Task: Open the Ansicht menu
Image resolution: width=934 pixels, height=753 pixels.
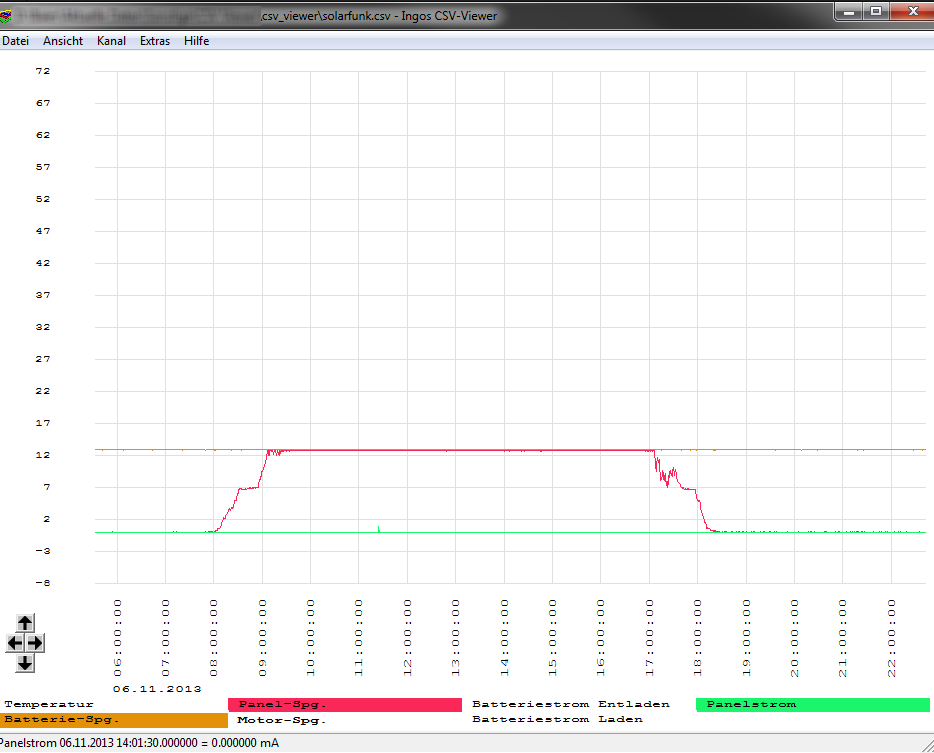Action: click(x=63, y=41)
